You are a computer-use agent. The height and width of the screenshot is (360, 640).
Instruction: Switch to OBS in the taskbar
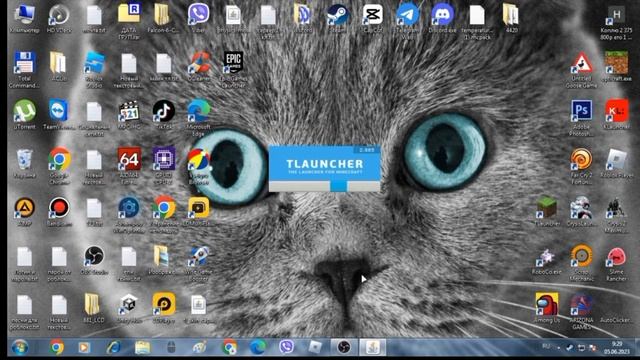tap(344, 347)
